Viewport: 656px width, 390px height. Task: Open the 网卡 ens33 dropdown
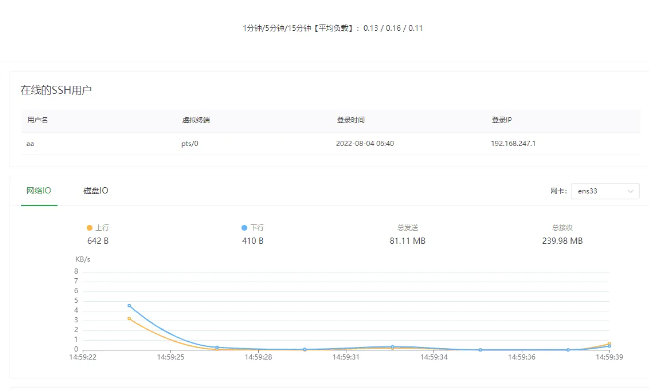[x=605, y=191]
